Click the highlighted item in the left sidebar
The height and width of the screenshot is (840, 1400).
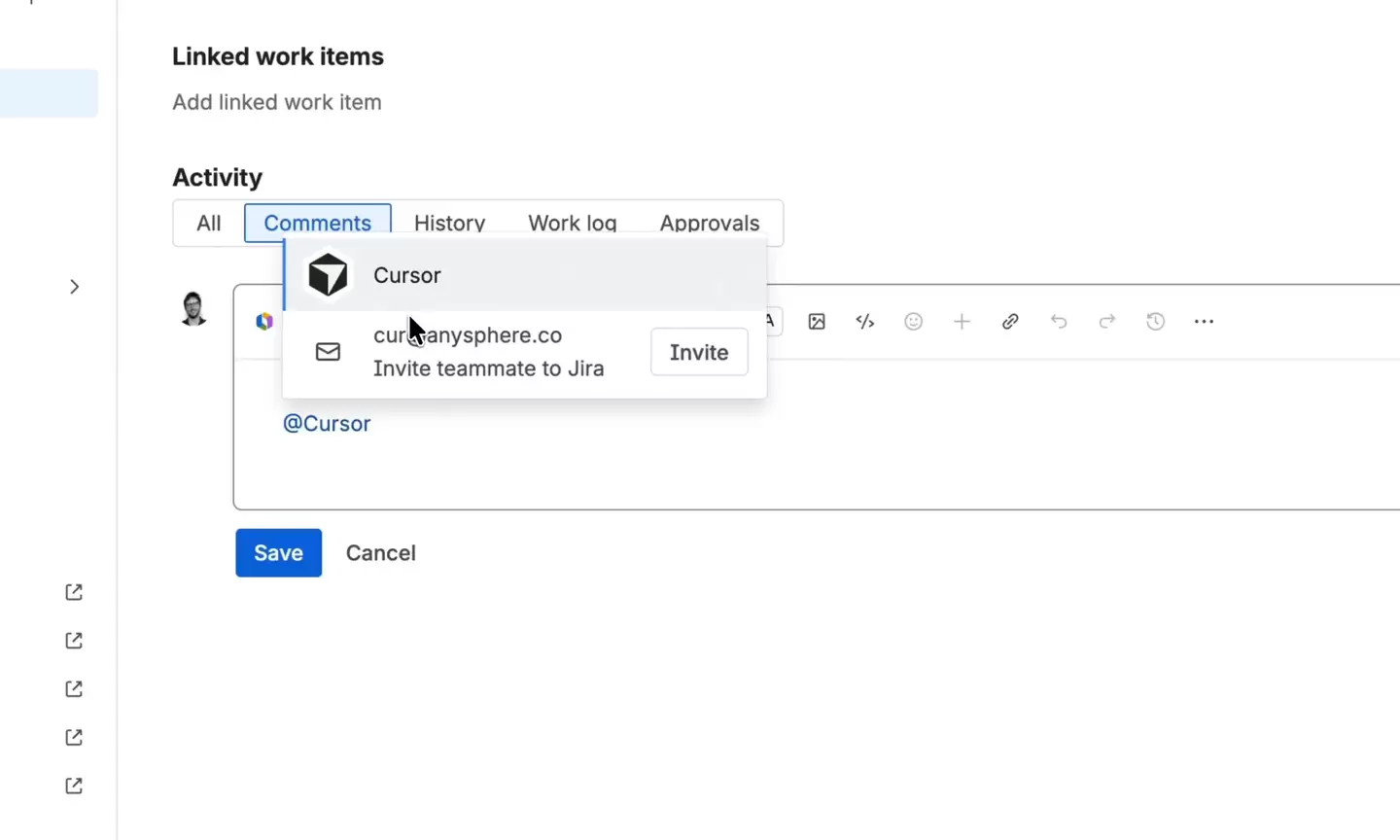click(49, 93)
